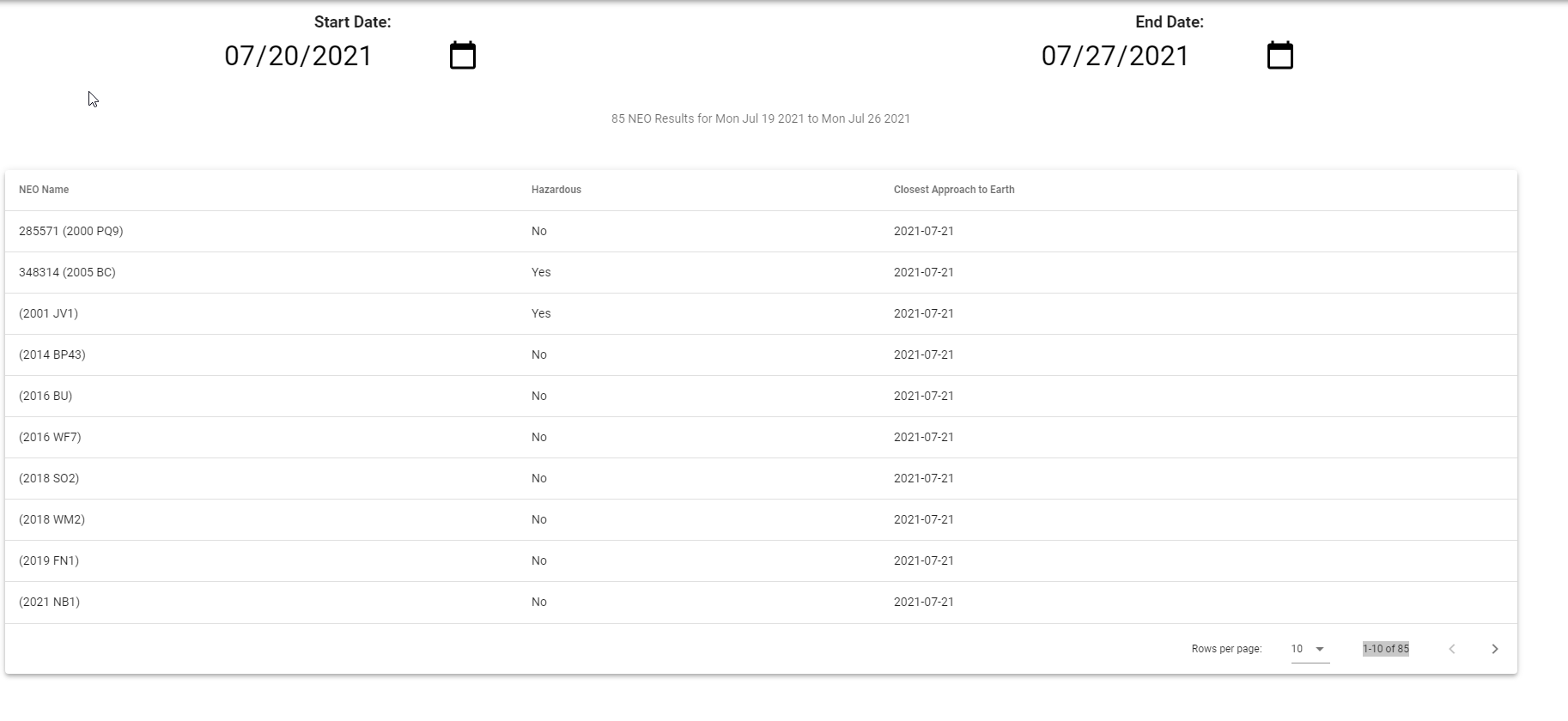Screen dimensions: 1568x721
Task: Select the (2019 FN1) approach date
Action: pos(923,560)
